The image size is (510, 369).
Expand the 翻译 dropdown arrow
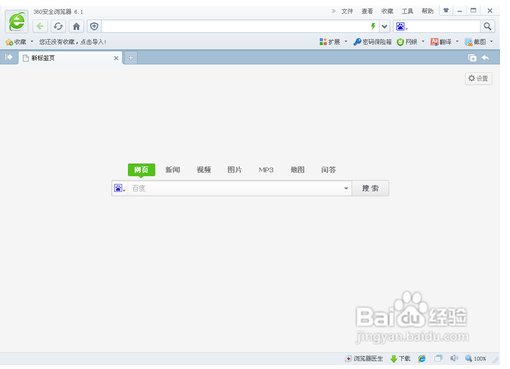click(x=457, y=42)
